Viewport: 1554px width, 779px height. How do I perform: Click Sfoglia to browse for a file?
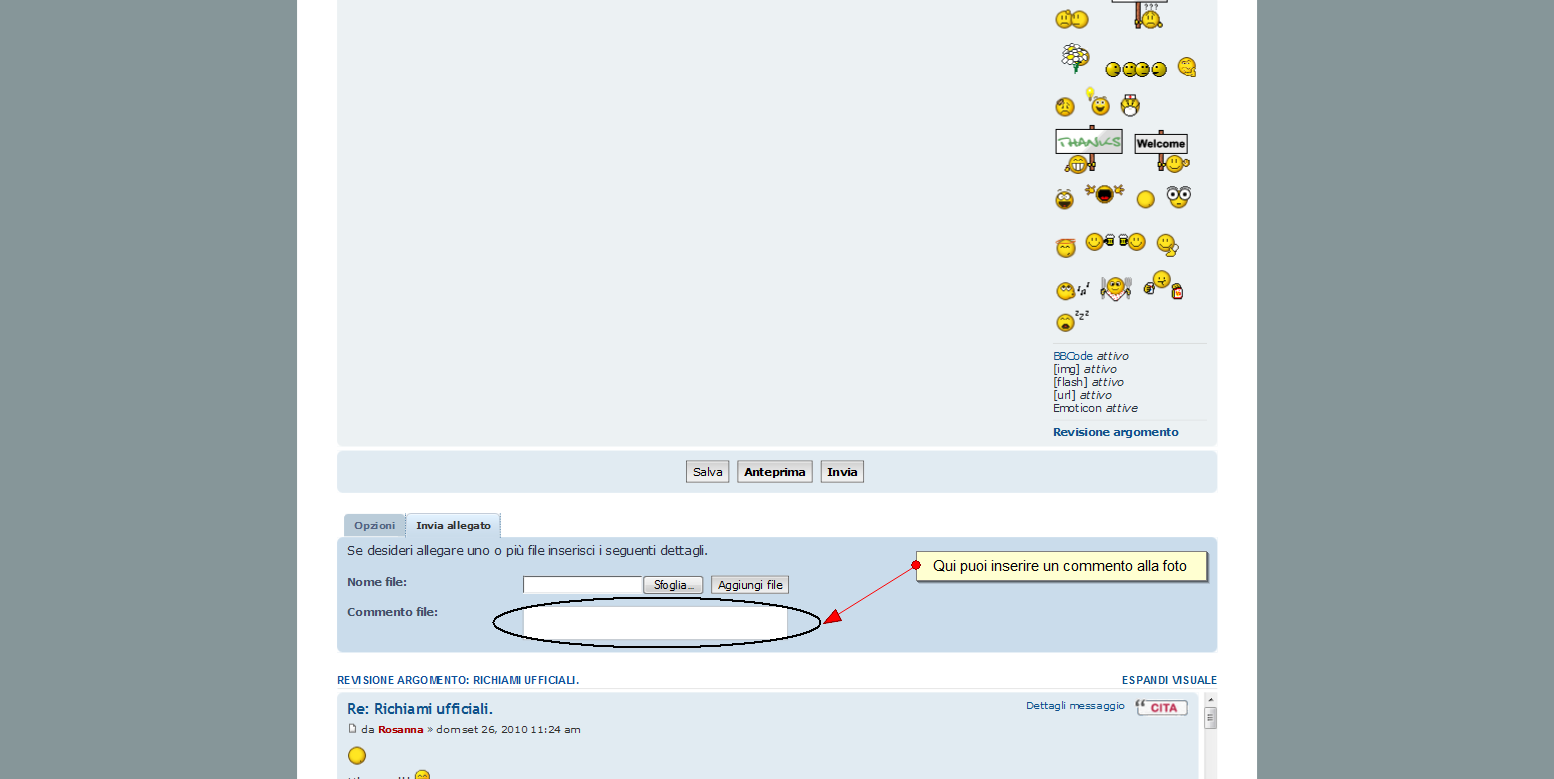pyautogui.click(x=673, y=585)
